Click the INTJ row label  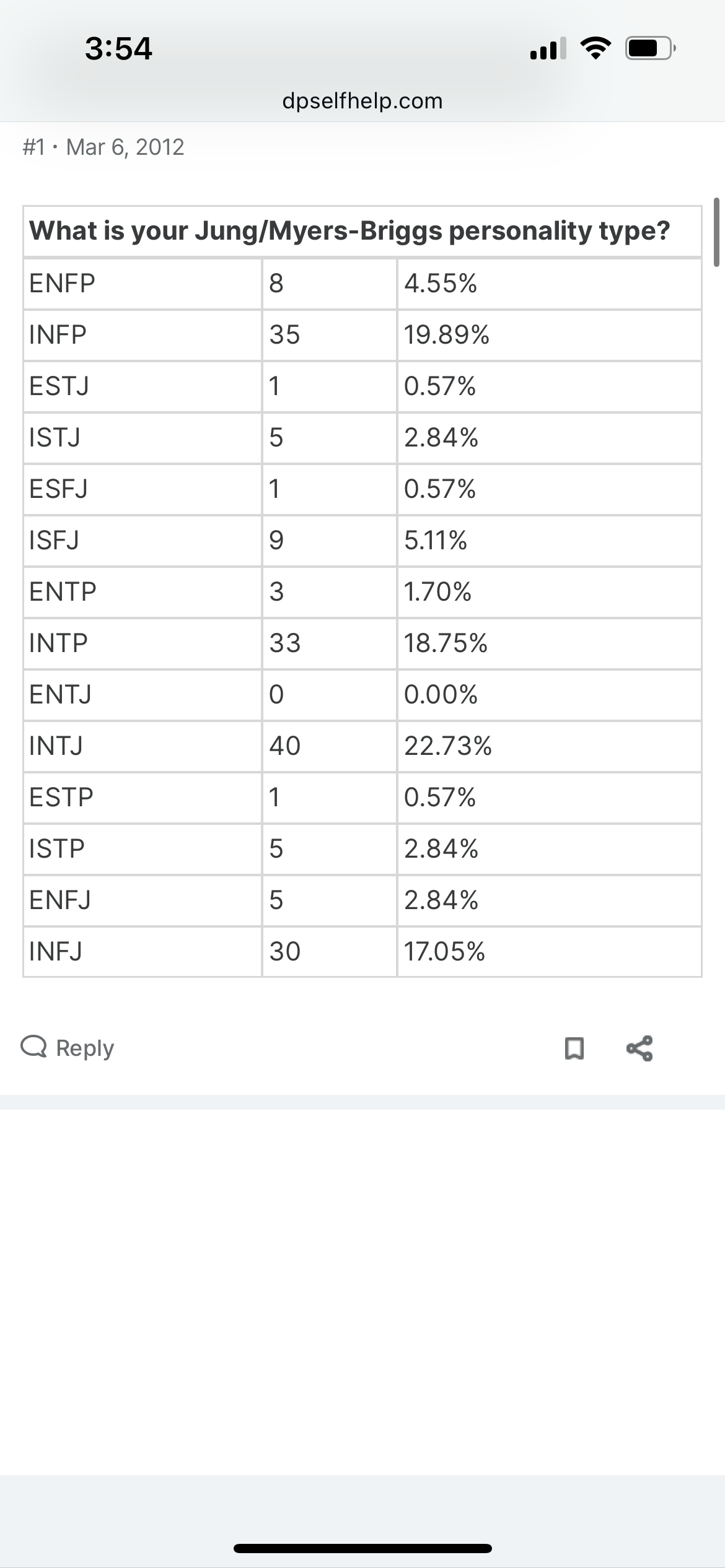(56, 746)
